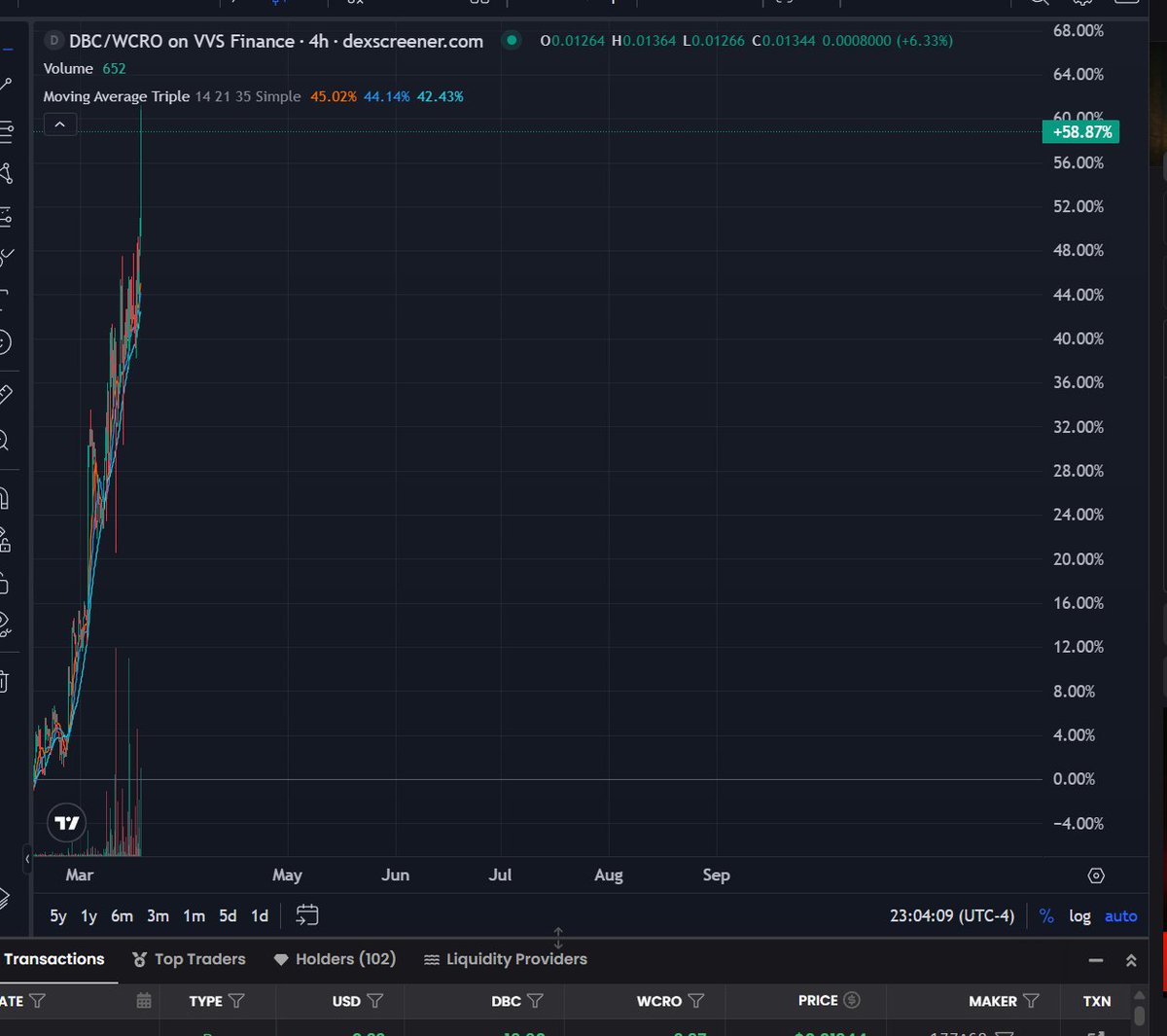Collapse the left drawing toolbar arrow
Screen dimensions: 1167x1036
point(26,859)
